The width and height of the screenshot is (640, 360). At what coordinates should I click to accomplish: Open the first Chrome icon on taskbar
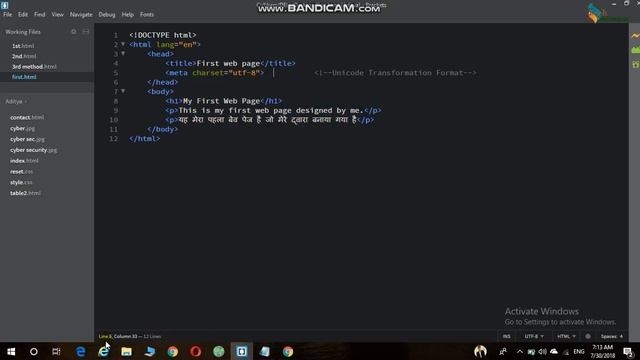click(x=173, y=351)
